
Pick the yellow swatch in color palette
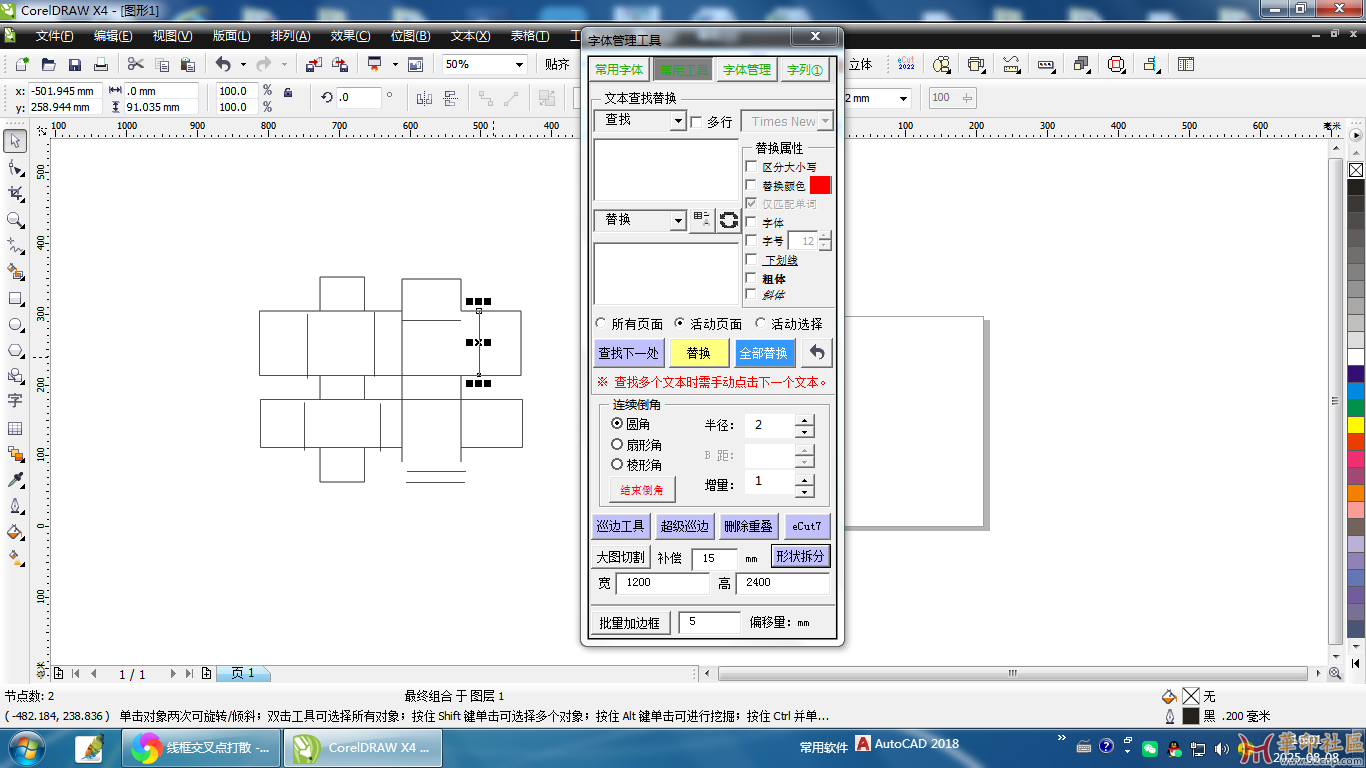point(1355,425)
